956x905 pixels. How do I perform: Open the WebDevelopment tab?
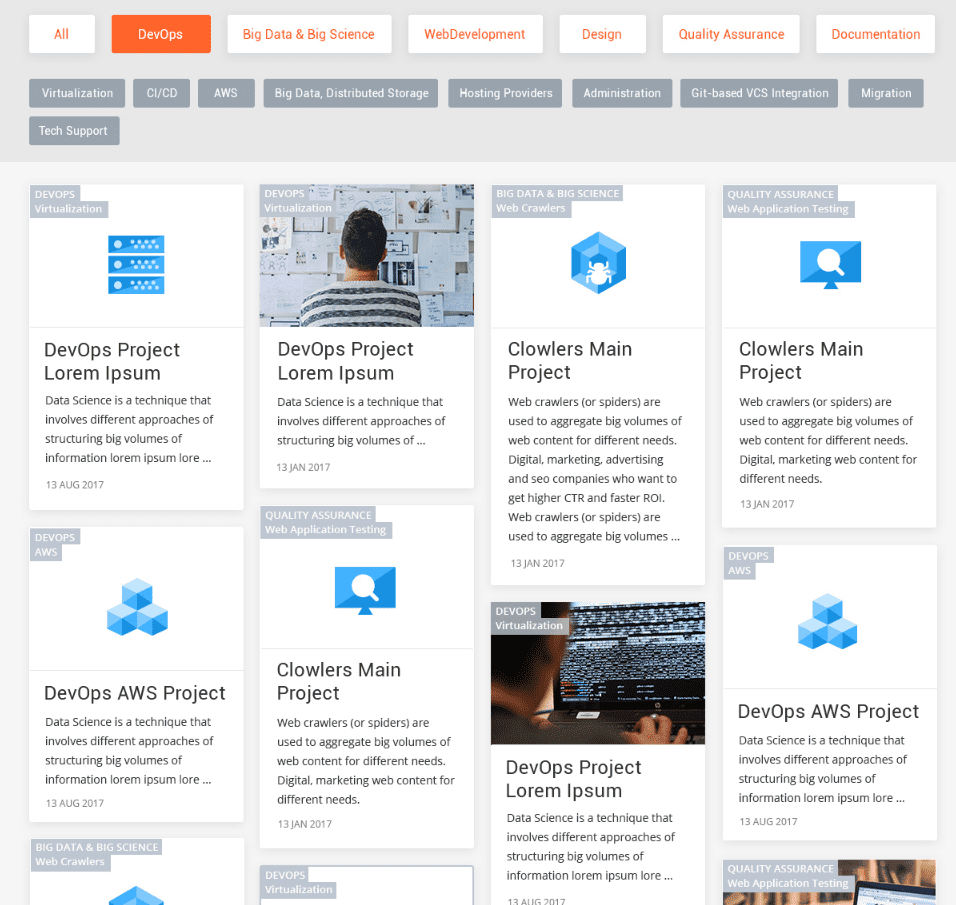tap(475, 34)
